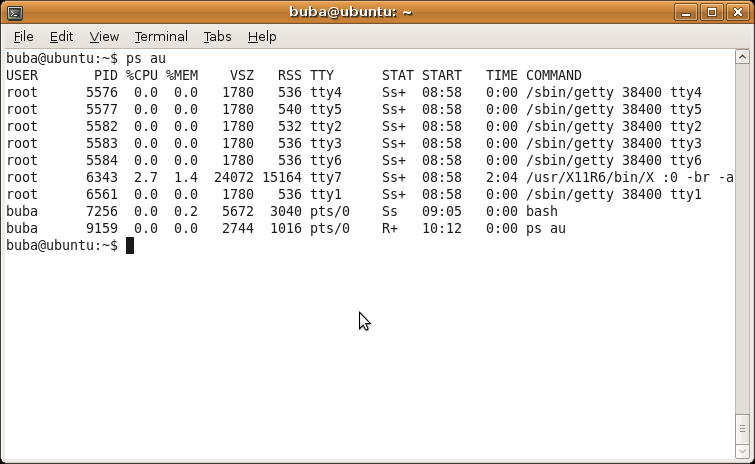Open the Terminal menu
The image size is (755, 464).
161,37
